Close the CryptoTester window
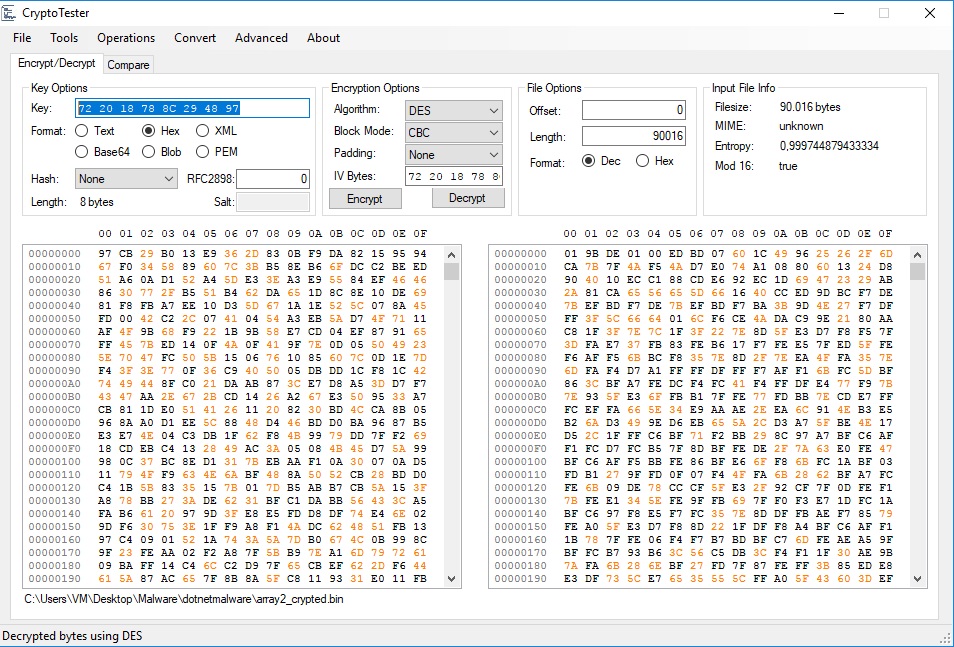This screenshot has height=647, width=954. tap(930, 13)
